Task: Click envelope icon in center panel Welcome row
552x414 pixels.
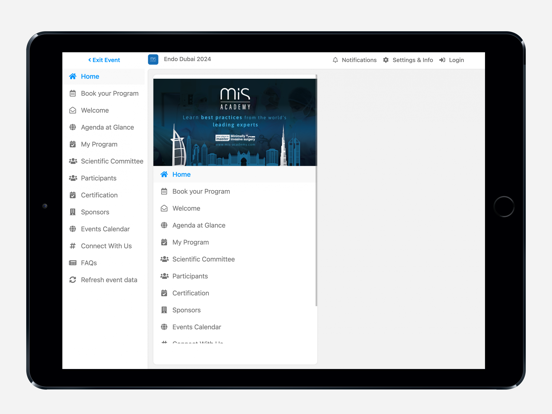Action: [x=164, y=208]
